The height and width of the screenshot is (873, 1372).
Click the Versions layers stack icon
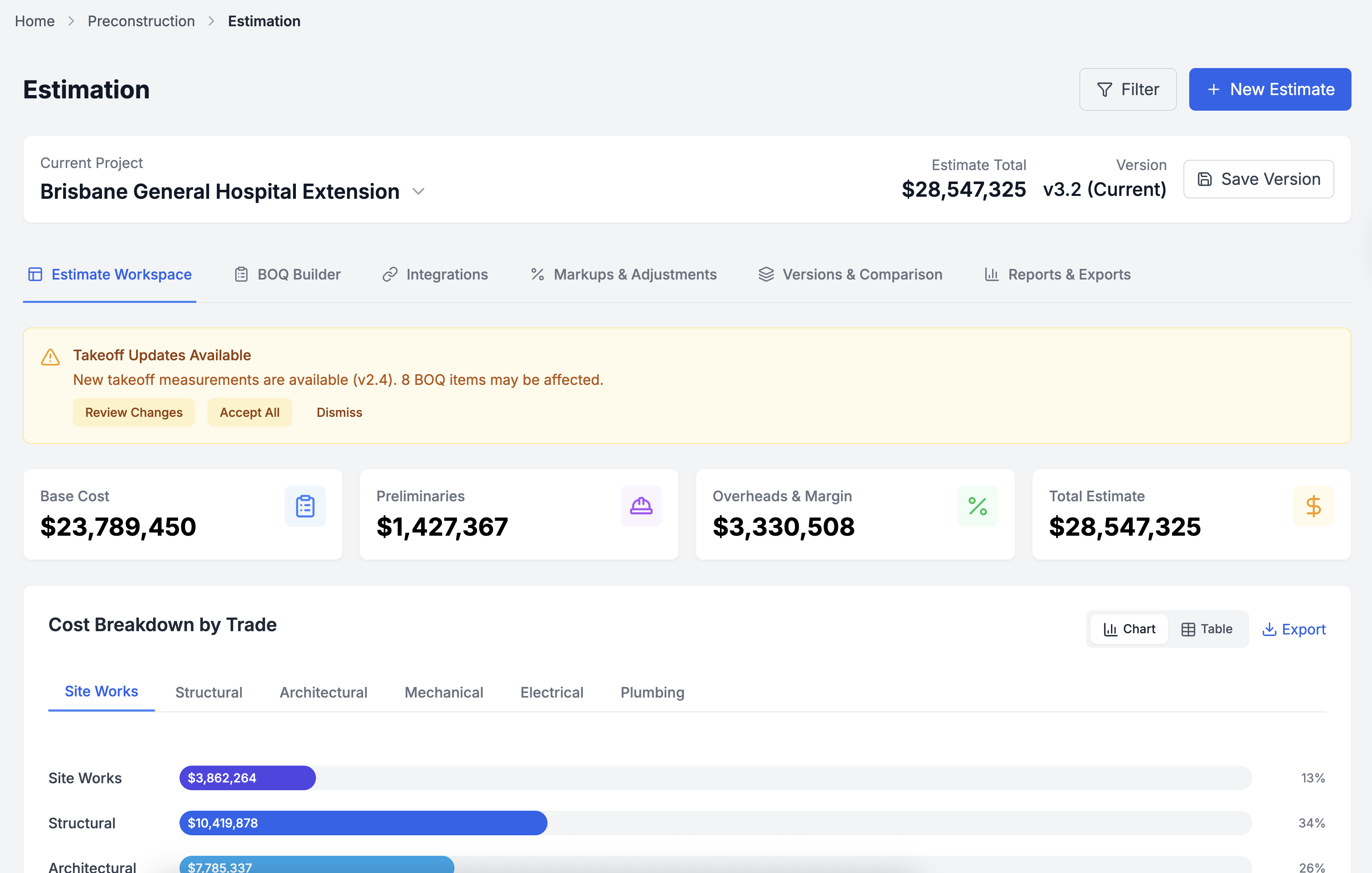[x=766, y=274]
